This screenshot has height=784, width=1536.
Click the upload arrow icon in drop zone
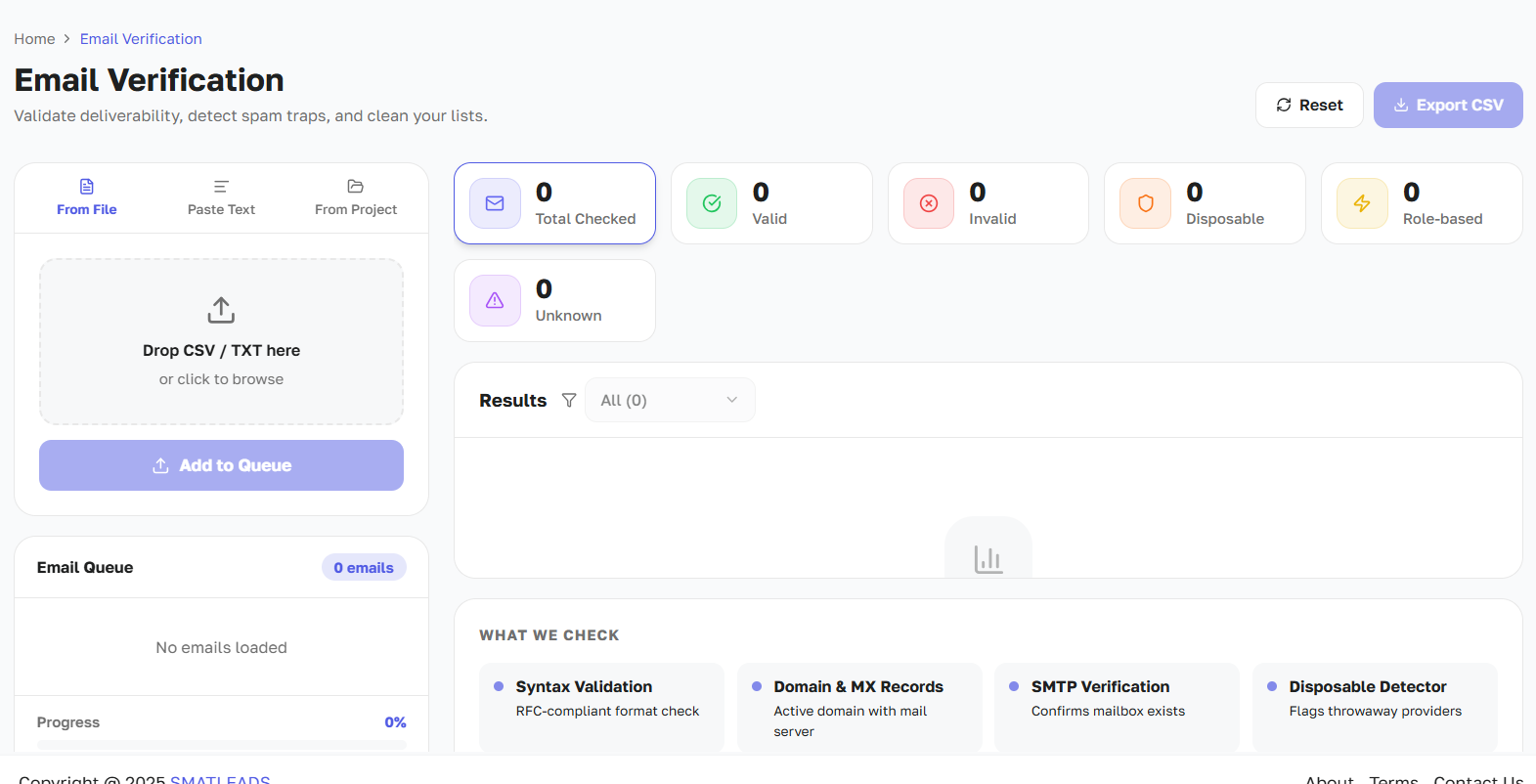click(x=221, y=310)
